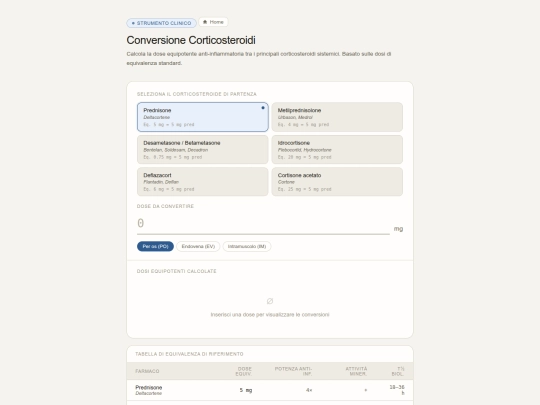Click the Strumento Clinico badge dot

(x=133, y=23)
